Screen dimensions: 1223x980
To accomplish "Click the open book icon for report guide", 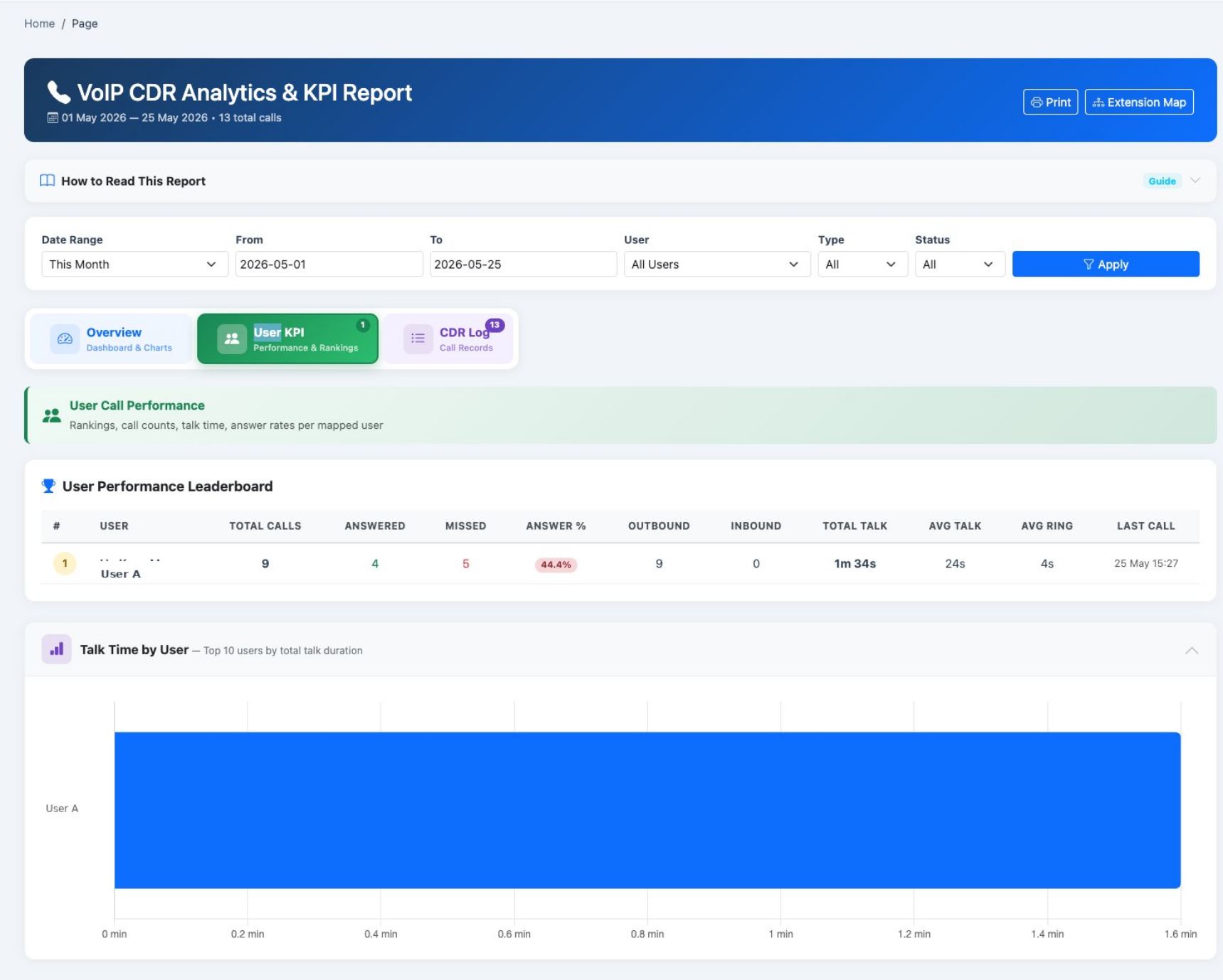I will (x=47, y=181).
